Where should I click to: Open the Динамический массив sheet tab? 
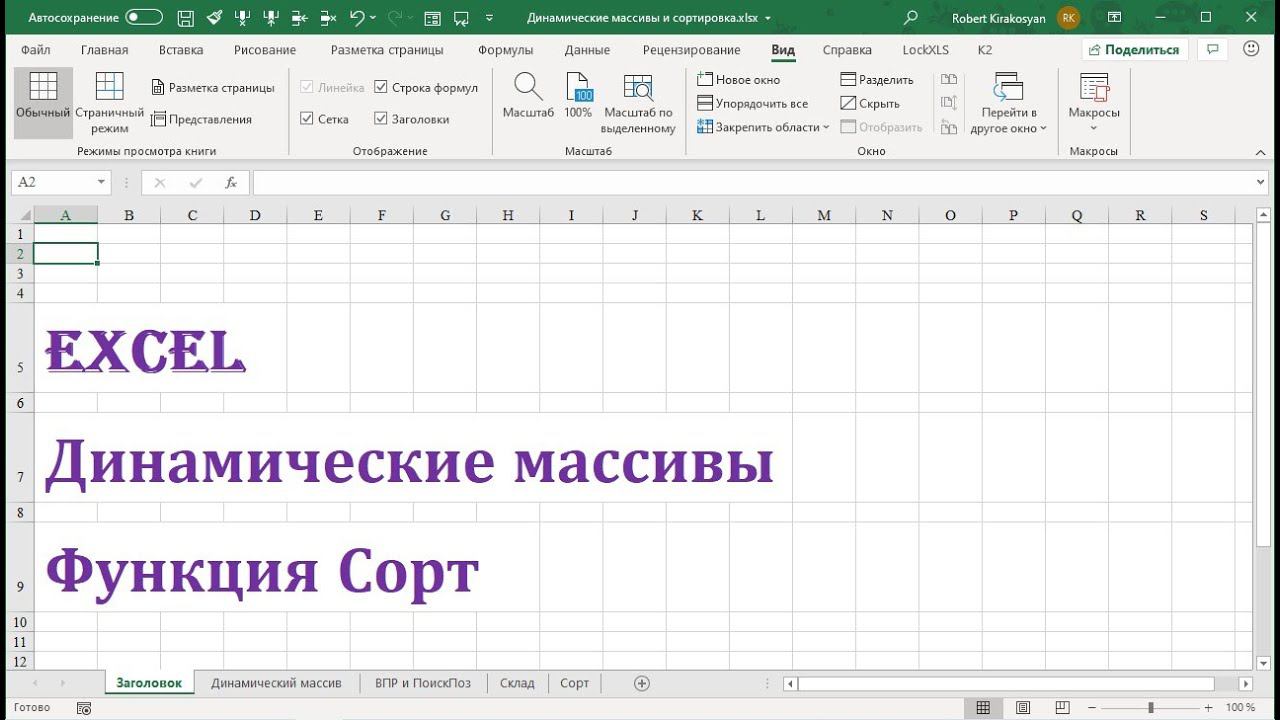276,683
